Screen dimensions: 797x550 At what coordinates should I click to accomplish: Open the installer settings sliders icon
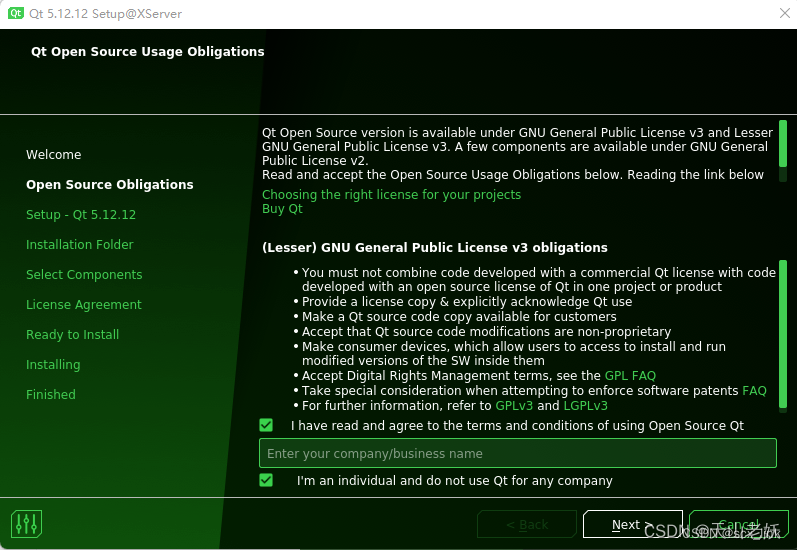pos(26,524)
